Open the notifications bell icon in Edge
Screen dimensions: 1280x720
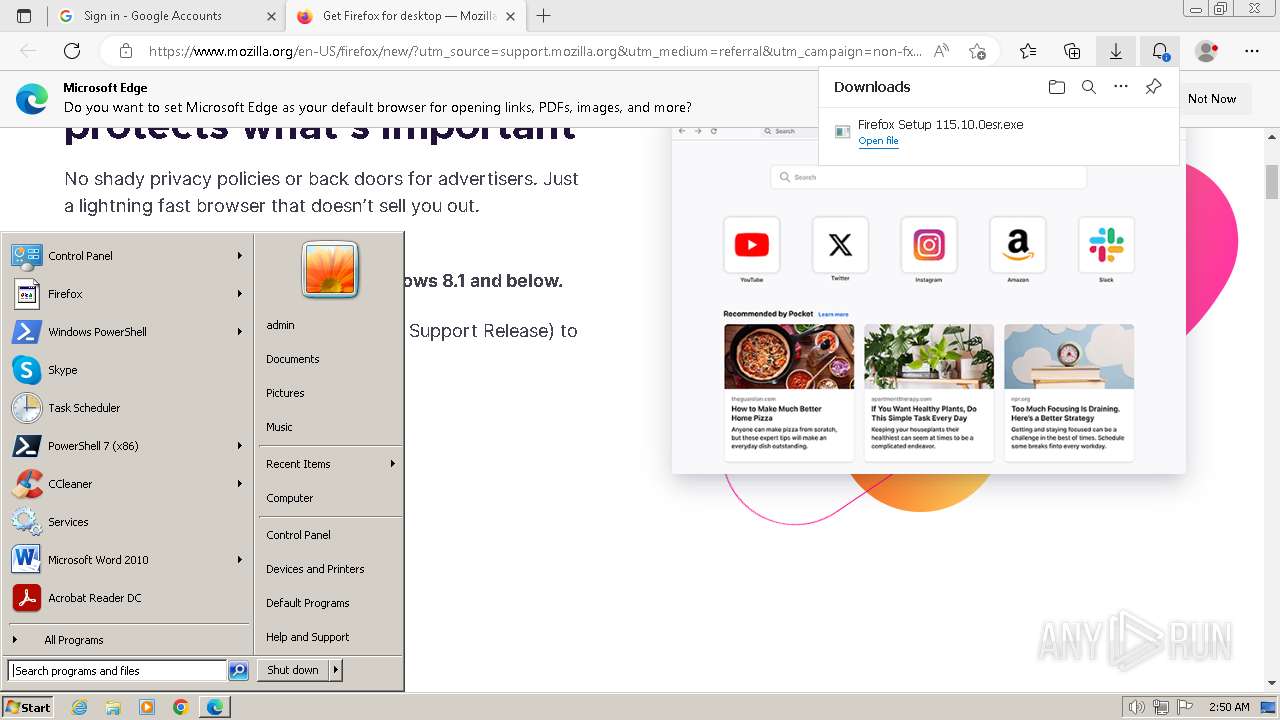pos(1160,51)
